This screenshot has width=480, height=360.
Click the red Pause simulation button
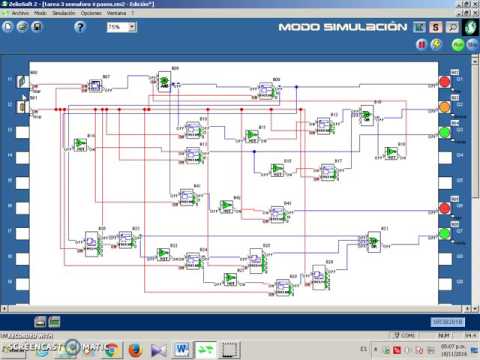(x=422, y=44)
